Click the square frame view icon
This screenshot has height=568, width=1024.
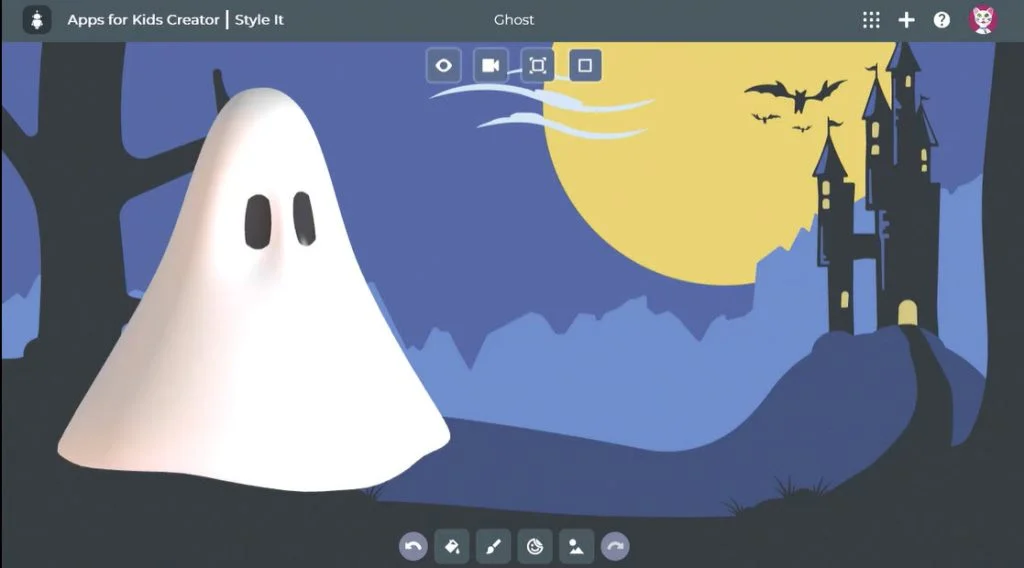pyautogui.click(x=585, y=65)
